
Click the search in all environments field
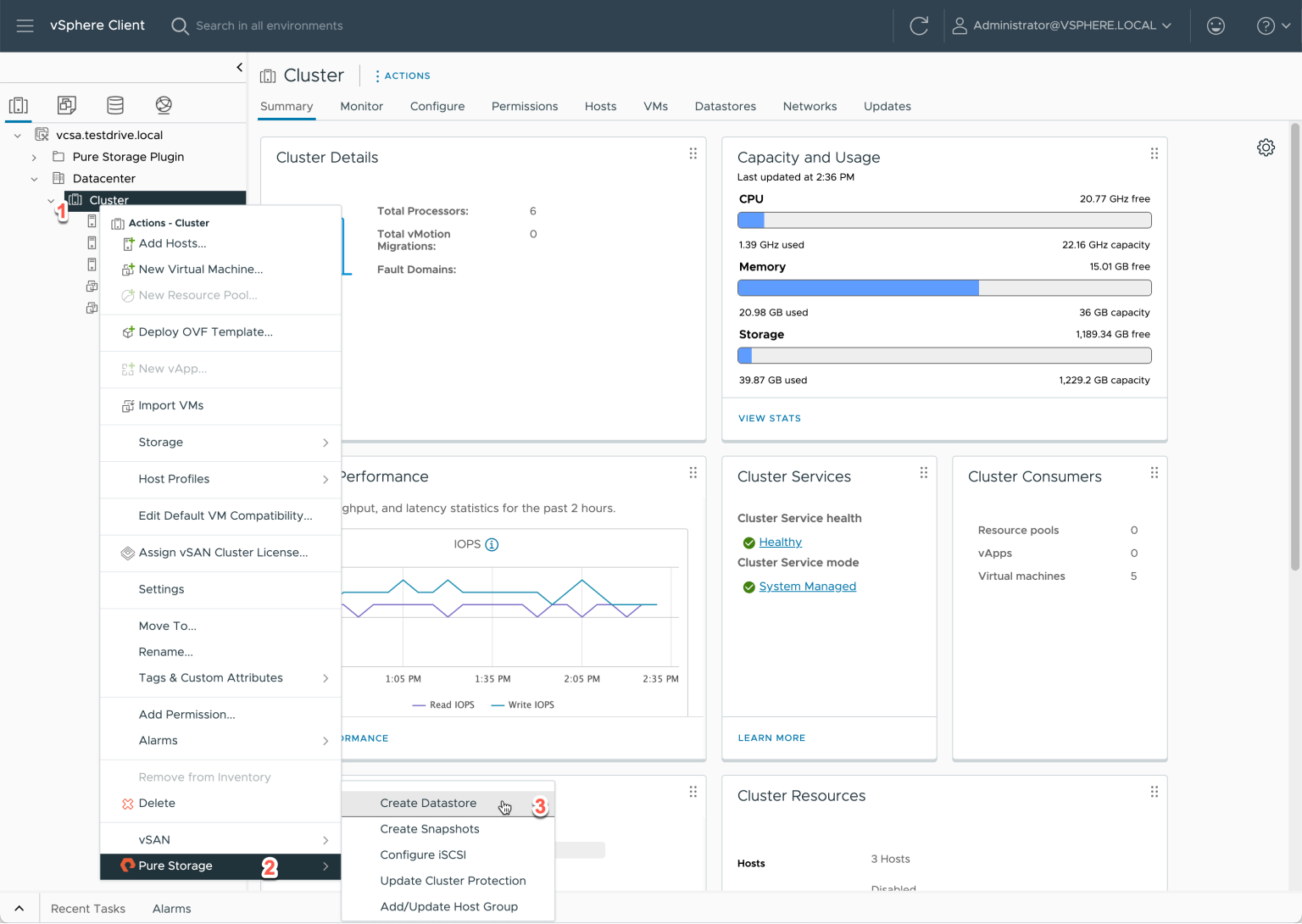(x=270, y=25)
